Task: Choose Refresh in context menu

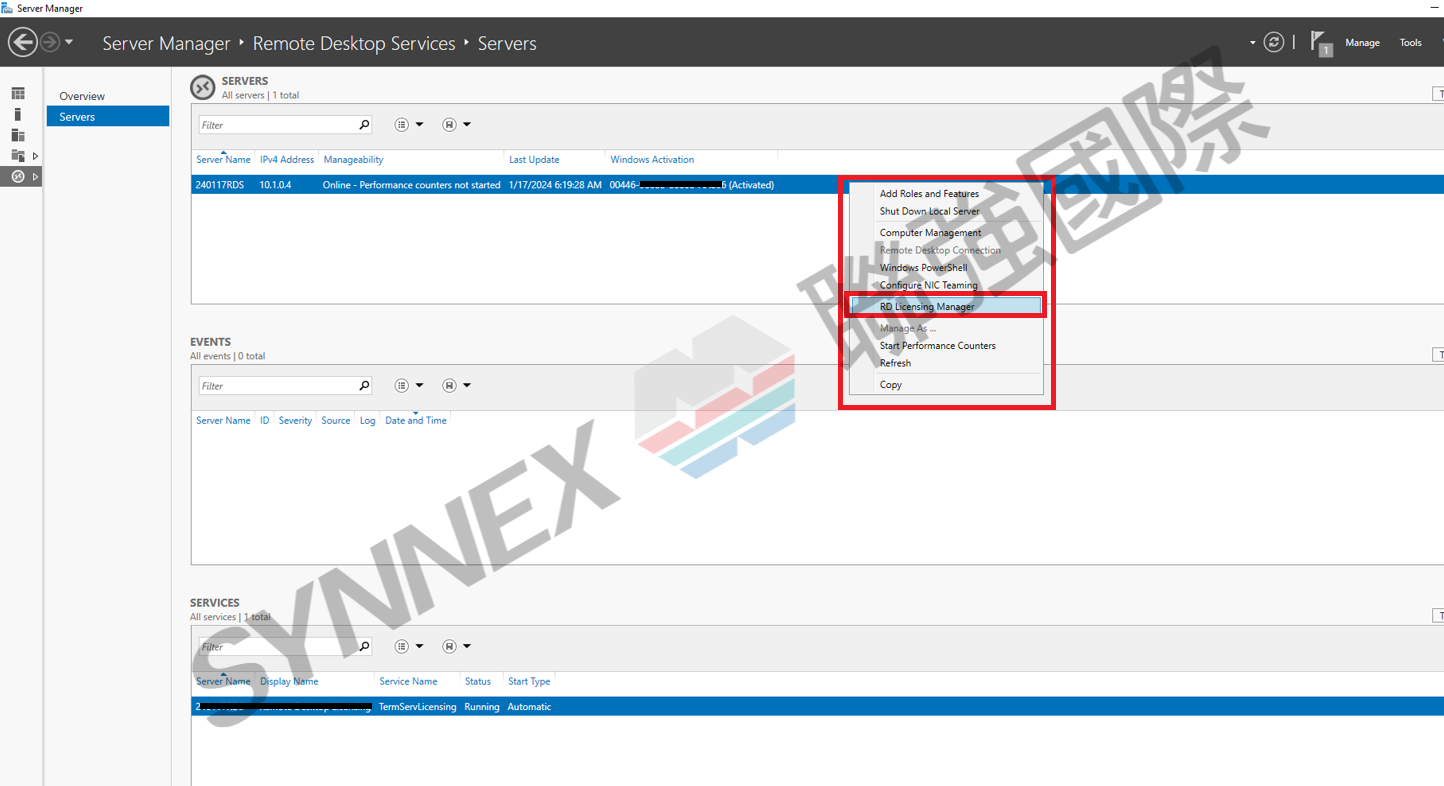Action: (895, 364)
